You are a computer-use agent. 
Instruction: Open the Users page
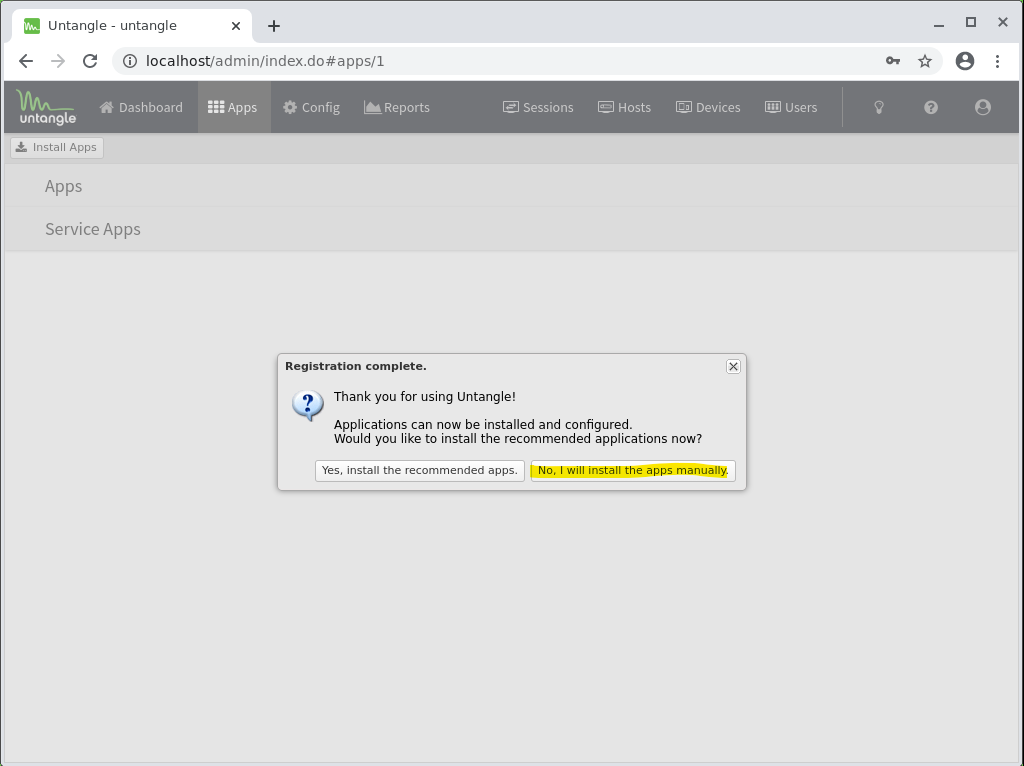coord(791,107)
